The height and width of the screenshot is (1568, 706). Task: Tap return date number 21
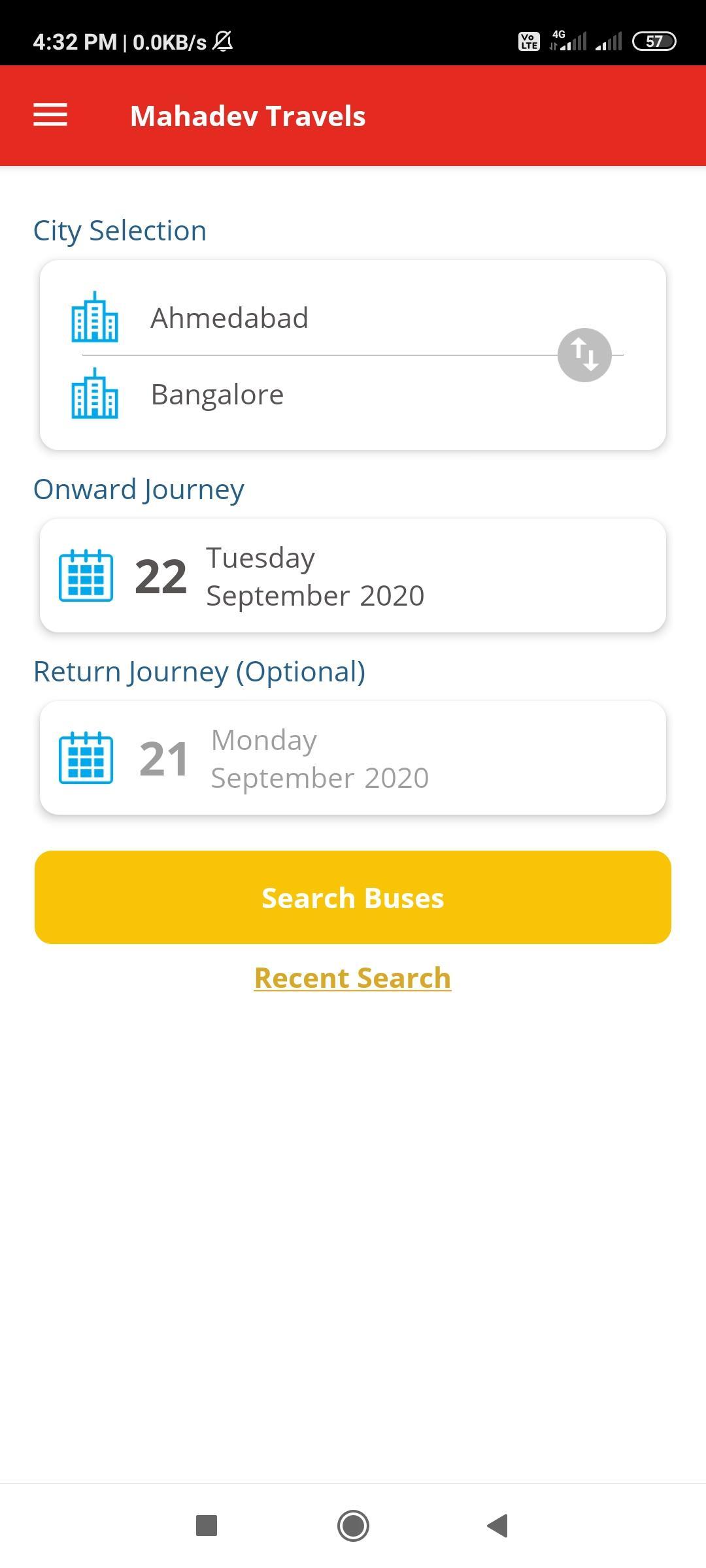[163, 759]
